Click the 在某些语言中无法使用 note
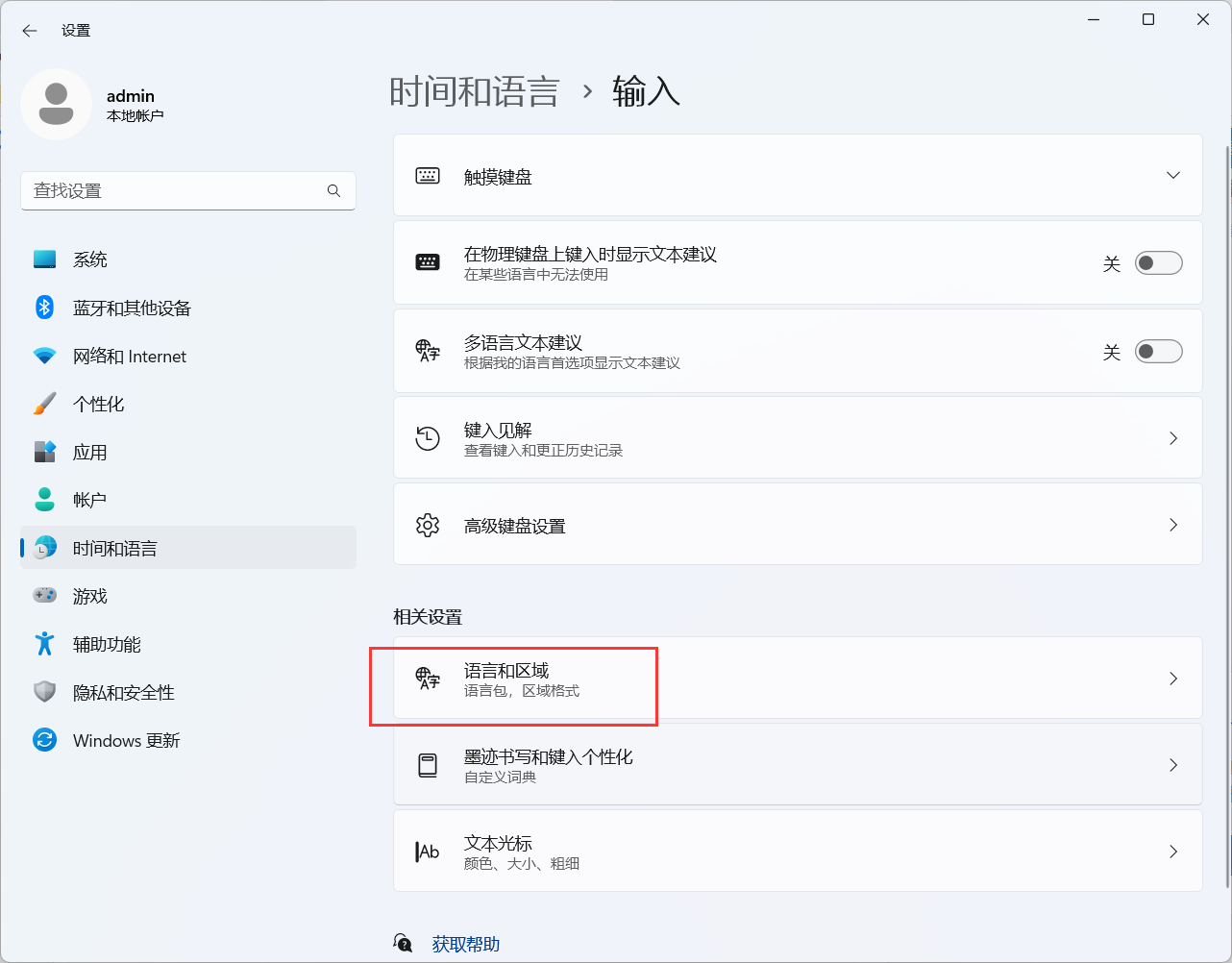Viewport: 1232px width, 963px height. (x=536, y=275)
